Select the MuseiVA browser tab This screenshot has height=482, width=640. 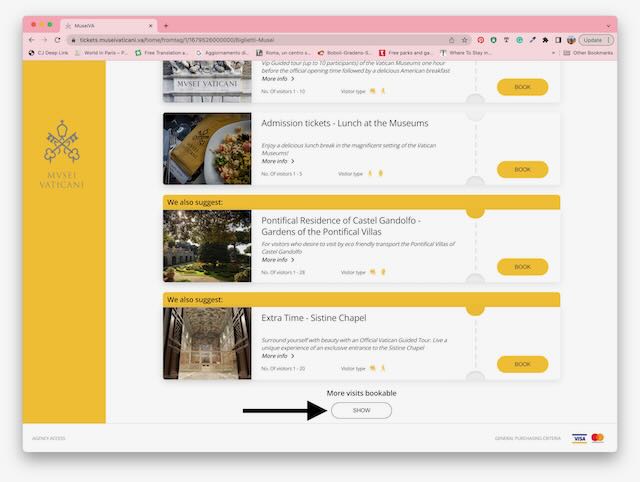pyautogui.click(x=109, y=26)
